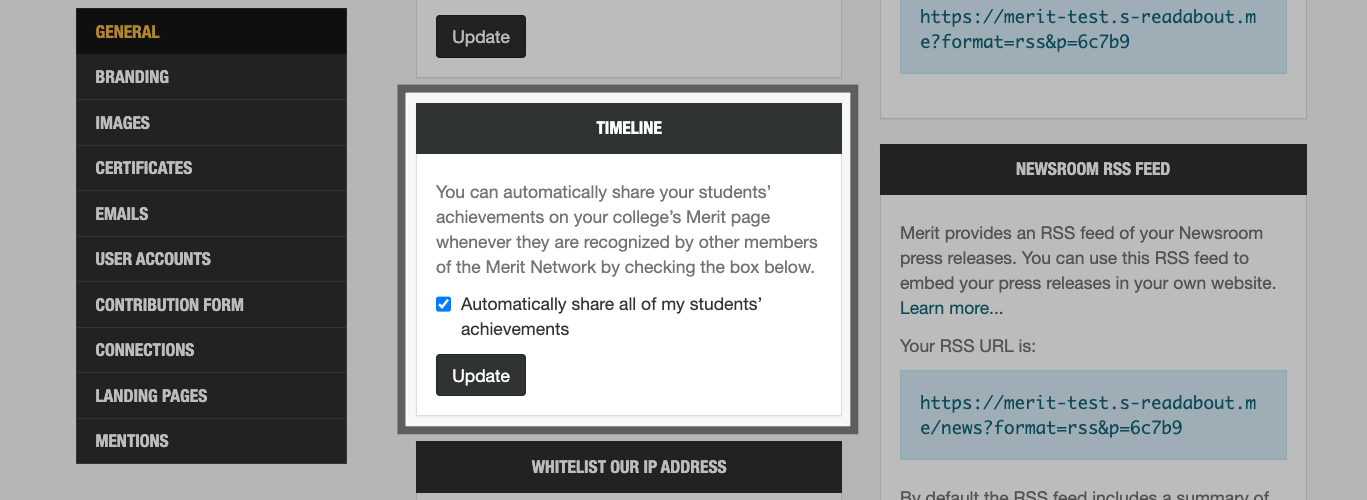The height and width of the screenshot is (500, 1367).
Task: Click the Update button above the Timeline panel
Action: tap(481, 37)
